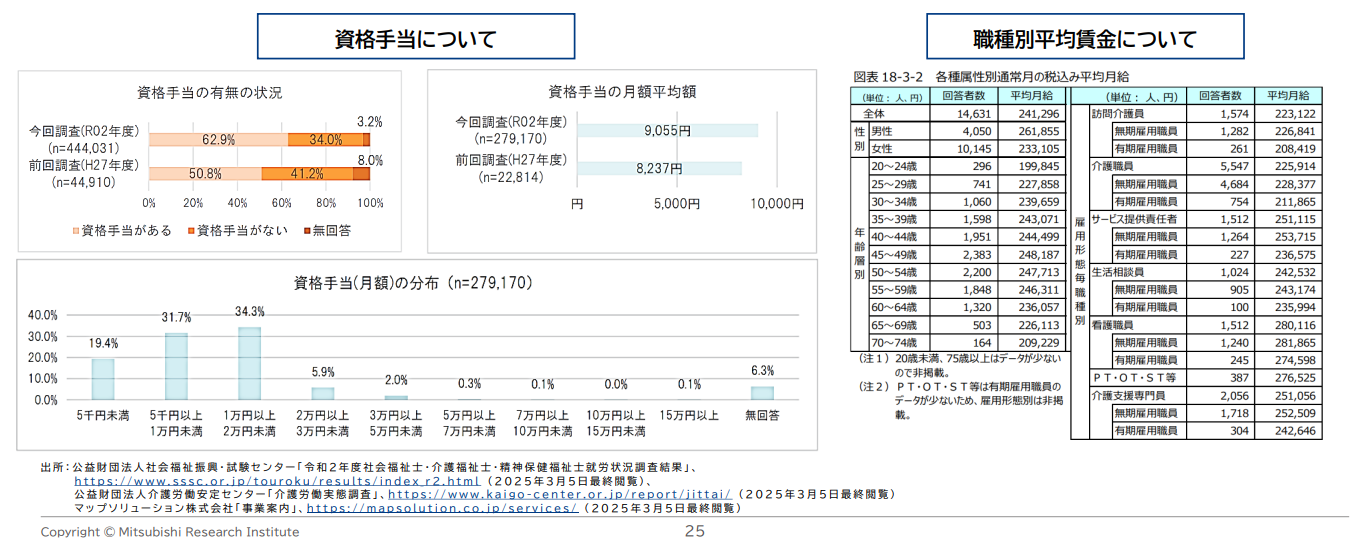1359x544 pixels.
Task: Click the 資格手当について title box
Action: 415,40
